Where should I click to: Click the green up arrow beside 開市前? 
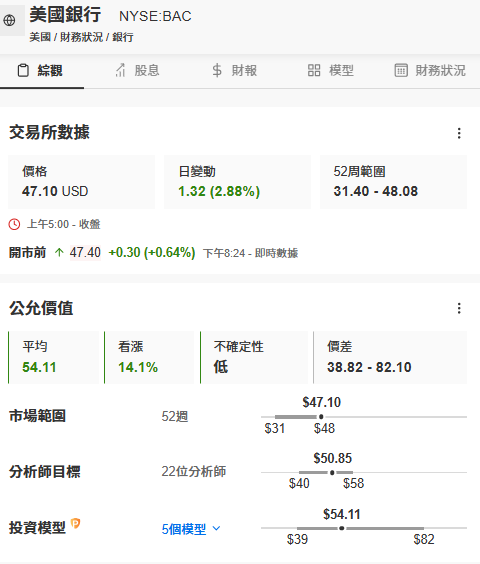tap(59, 253)
